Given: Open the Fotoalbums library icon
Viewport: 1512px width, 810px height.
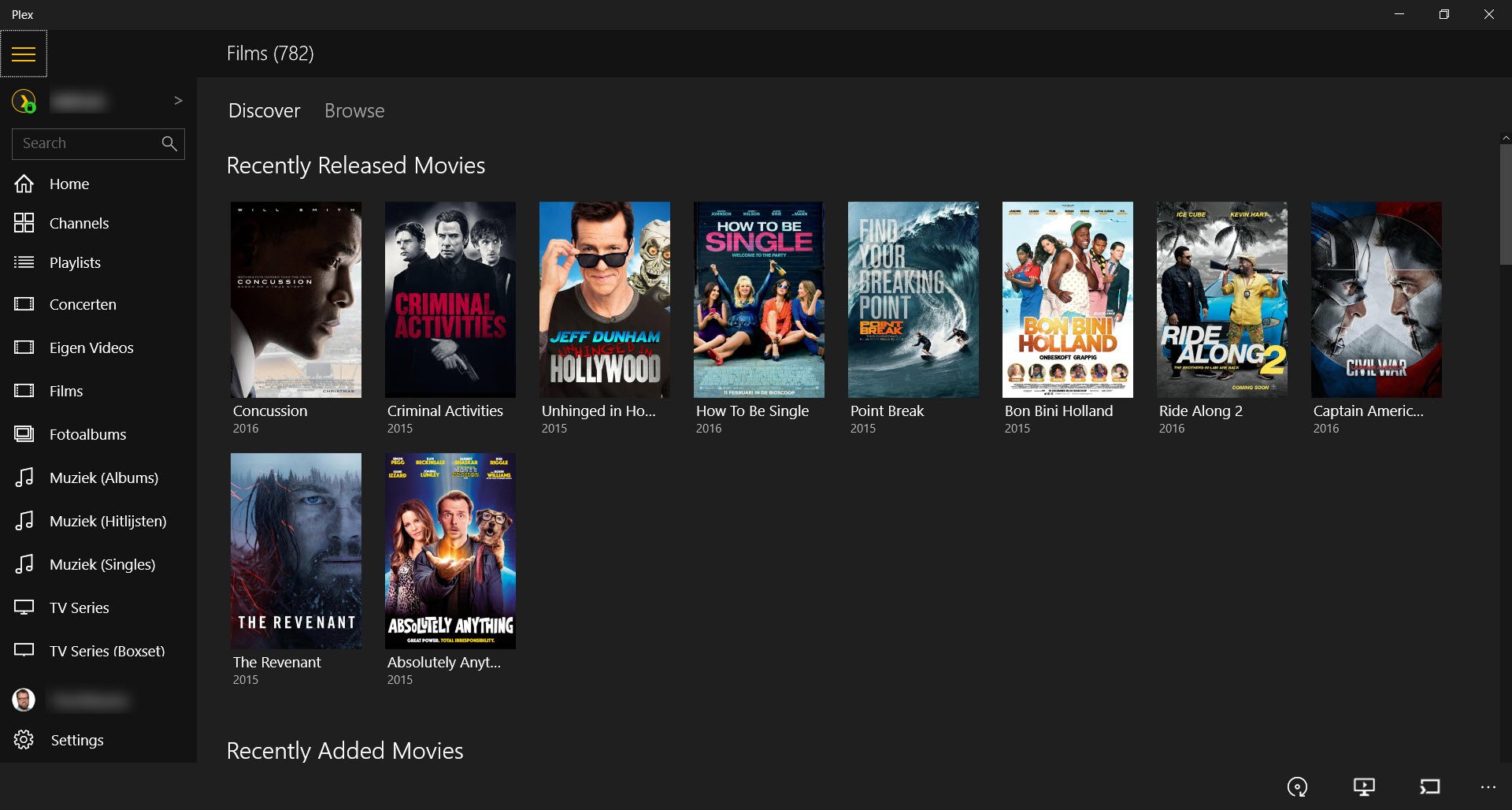Looking at the screenshot, I should pos(24,434).
